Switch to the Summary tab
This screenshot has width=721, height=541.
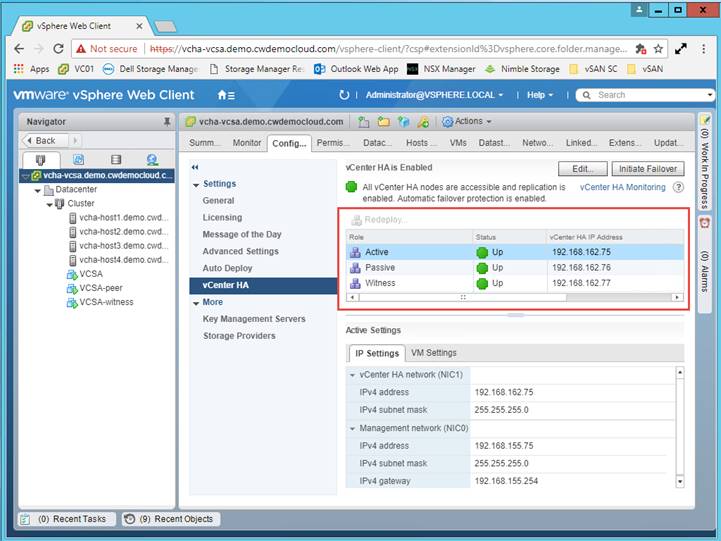coord(205,143)
